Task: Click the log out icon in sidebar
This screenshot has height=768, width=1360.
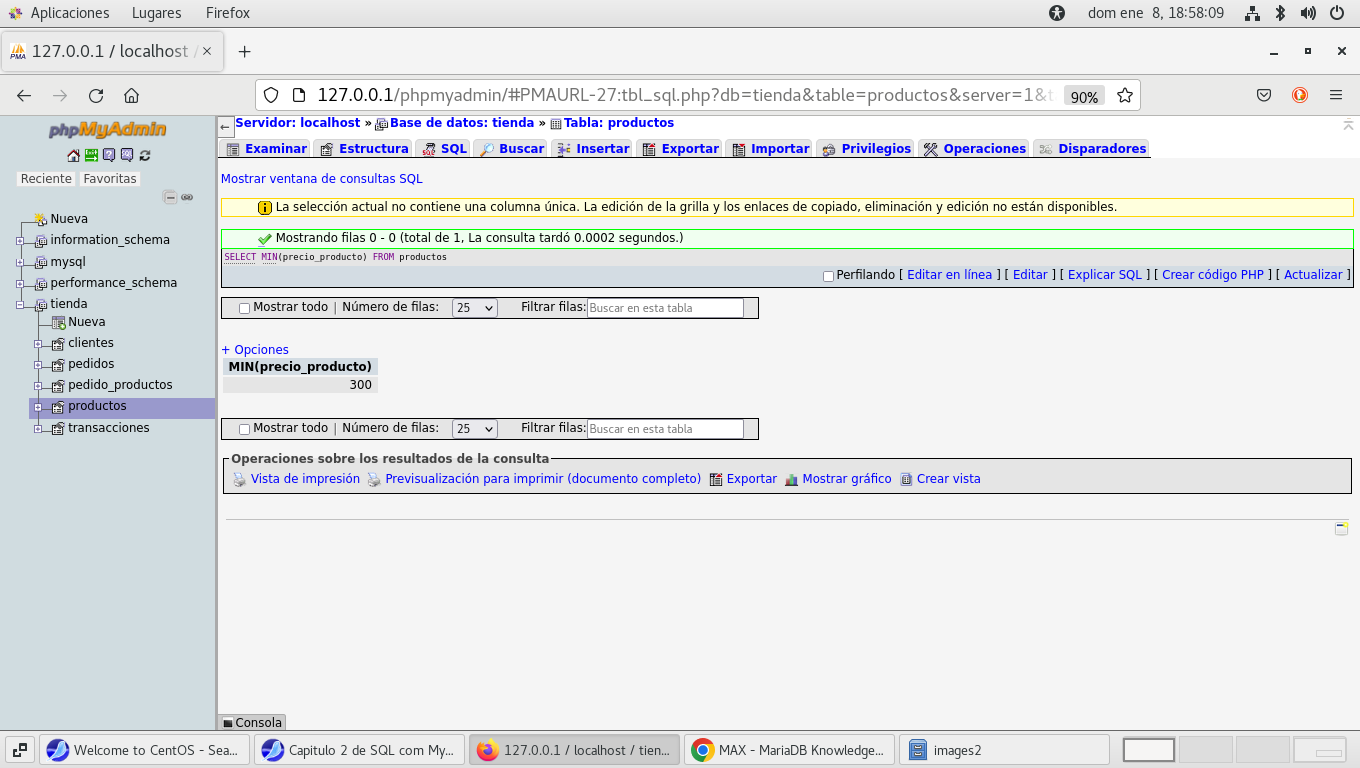Action: 91,155
